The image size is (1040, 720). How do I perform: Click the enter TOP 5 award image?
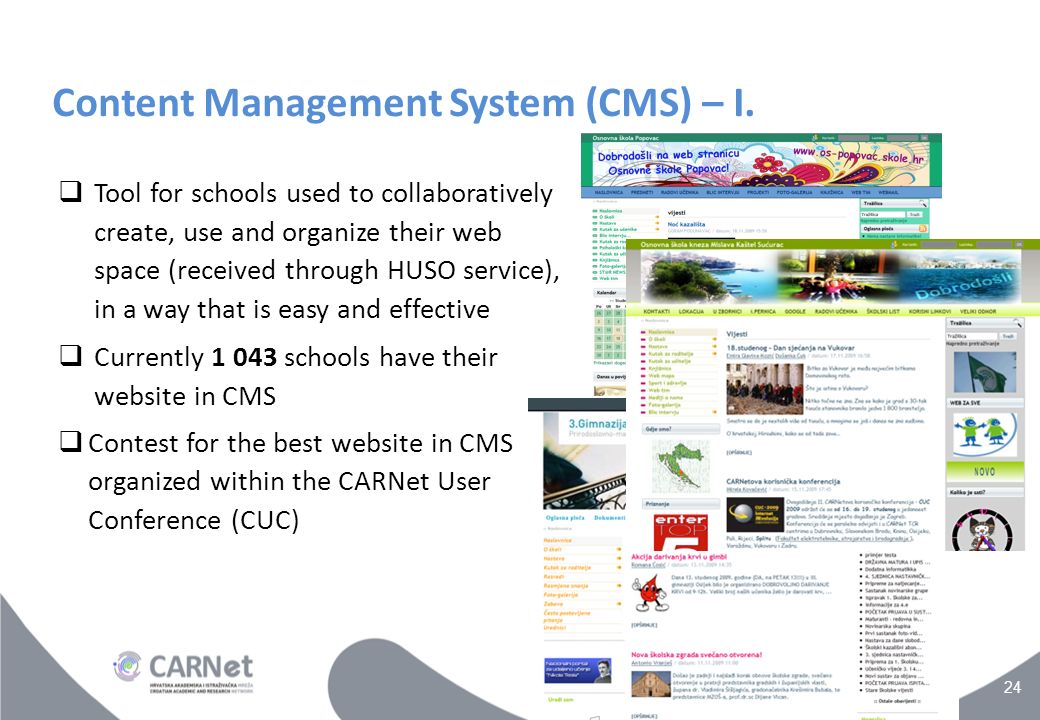(x=681, y=531)
